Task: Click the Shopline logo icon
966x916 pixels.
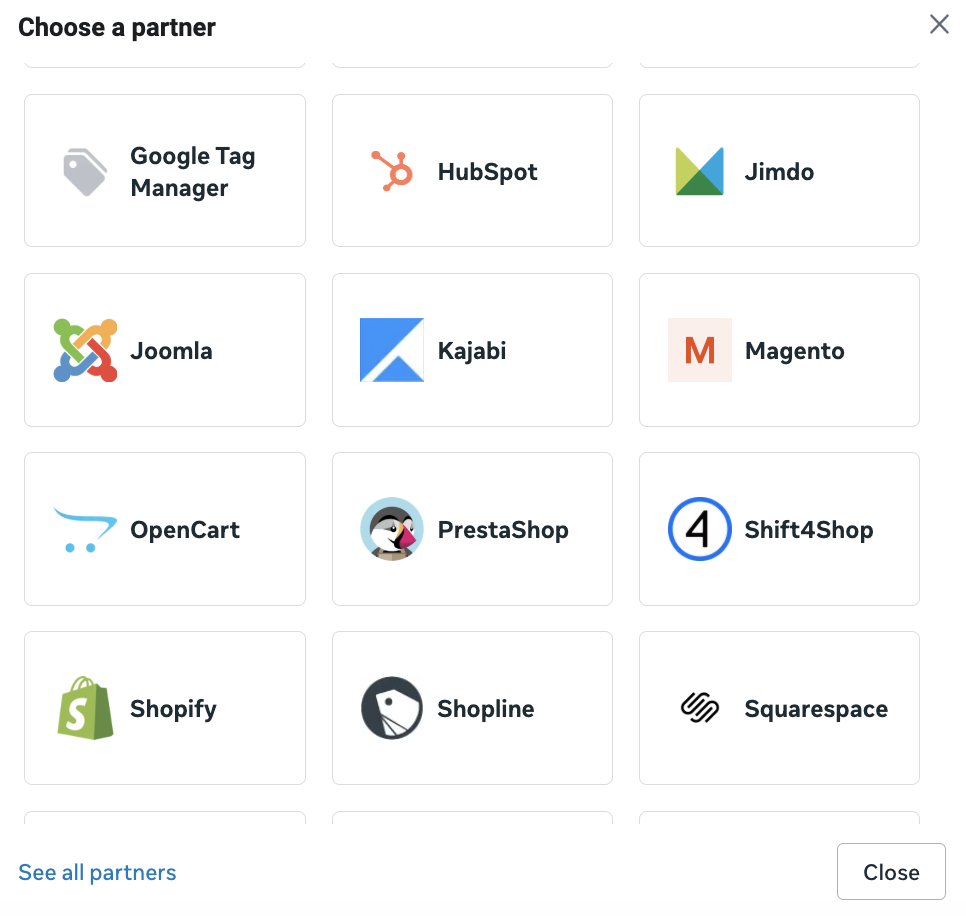Action: [391, 708]
